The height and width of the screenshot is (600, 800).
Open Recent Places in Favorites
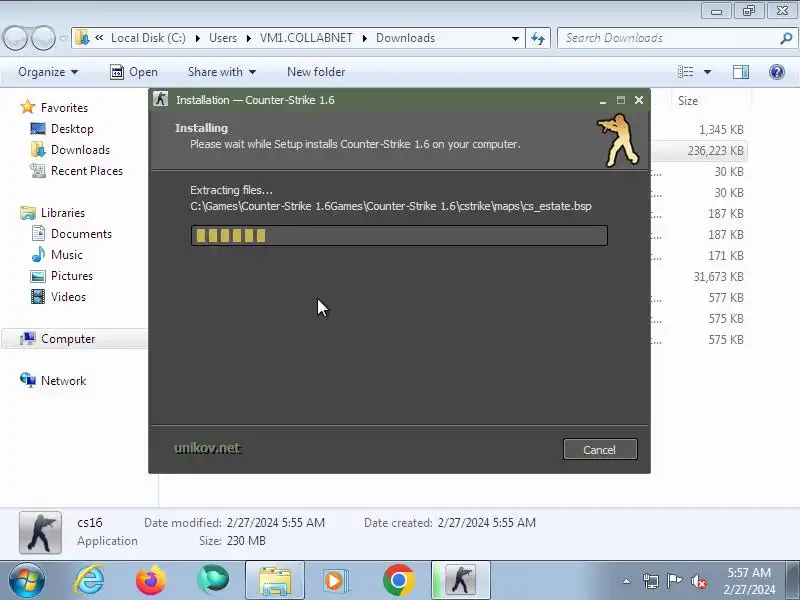coord(87,170)
